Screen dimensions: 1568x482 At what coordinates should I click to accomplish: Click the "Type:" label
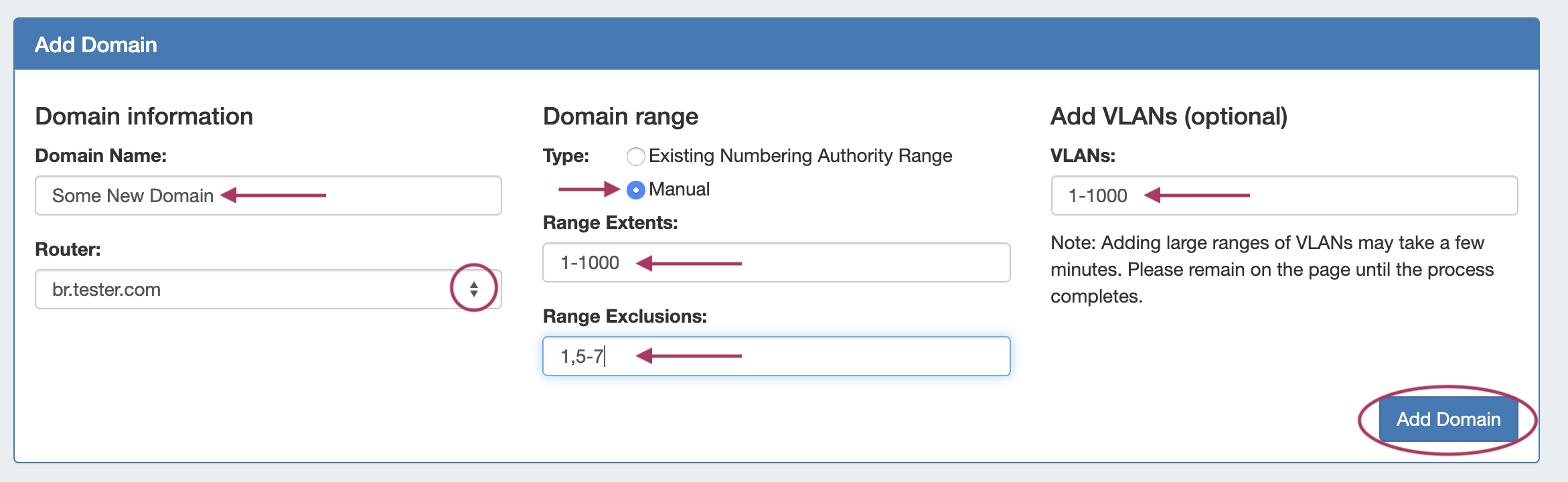566,156
